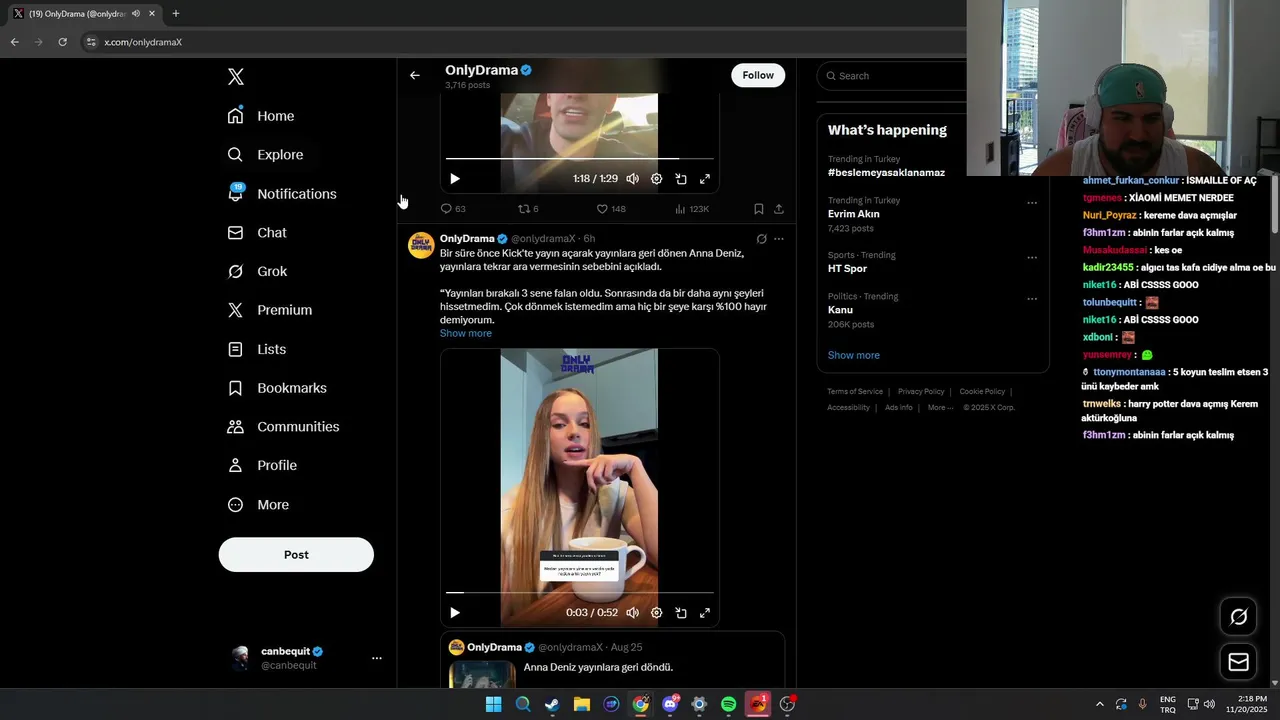The image size is (1280, 720).
Task: Repost the tweet with 6 reposts
Action: (528, 209)
